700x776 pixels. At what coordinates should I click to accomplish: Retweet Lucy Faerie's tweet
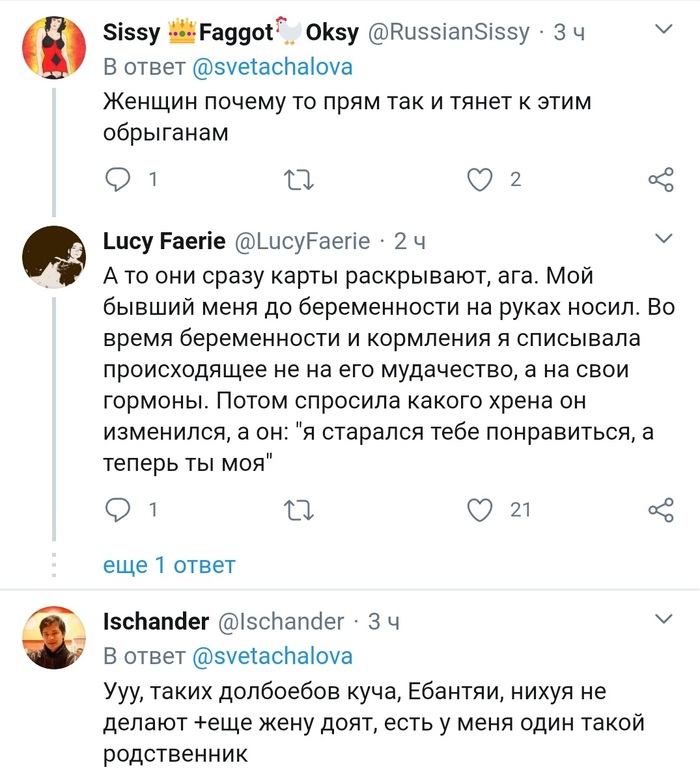coord(299,511)
